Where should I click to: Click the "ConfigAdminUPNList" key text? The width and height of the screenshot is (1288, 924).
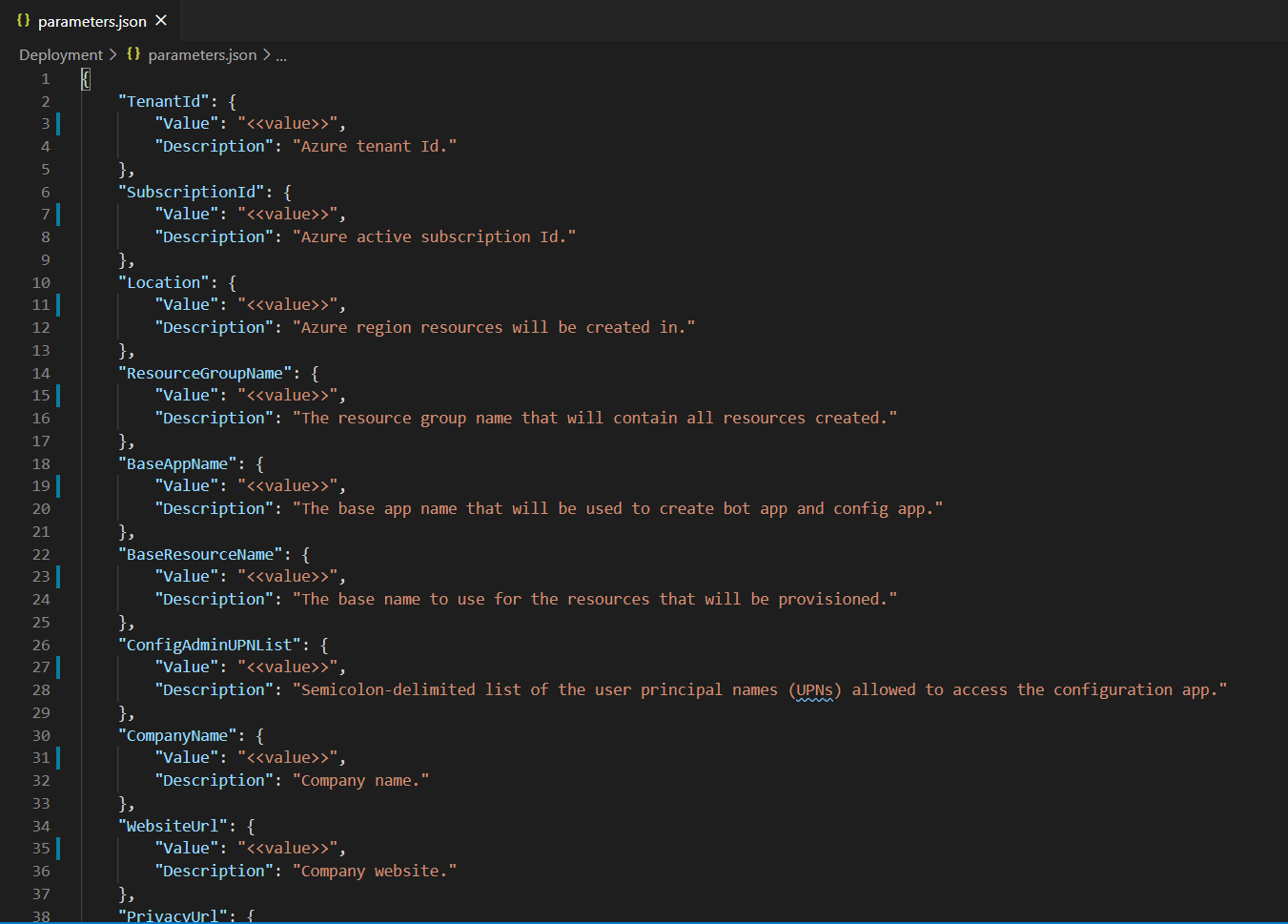pyautogui.click(x=210, y=645)
